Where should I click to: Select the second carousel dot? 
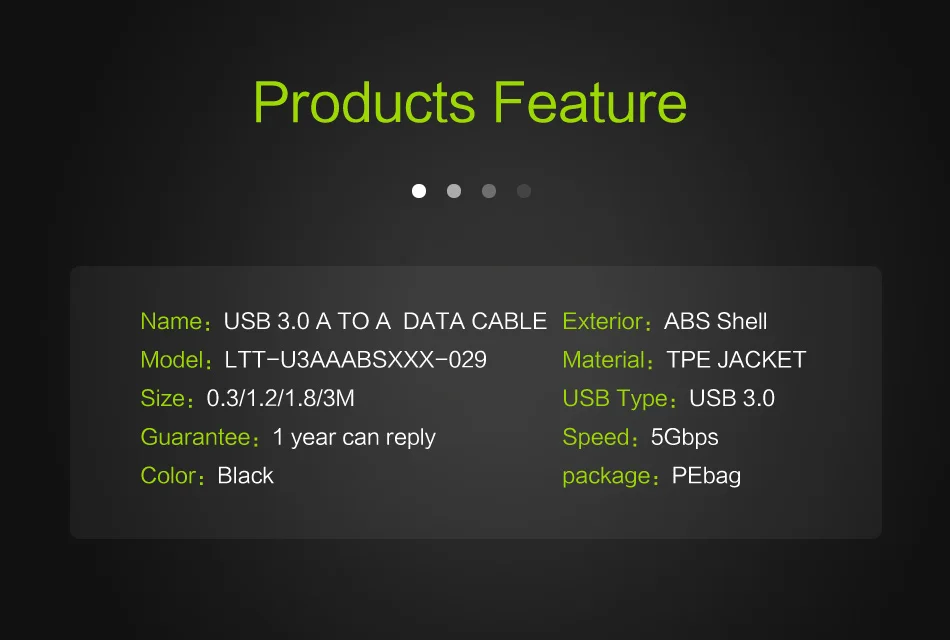(454, 191)
